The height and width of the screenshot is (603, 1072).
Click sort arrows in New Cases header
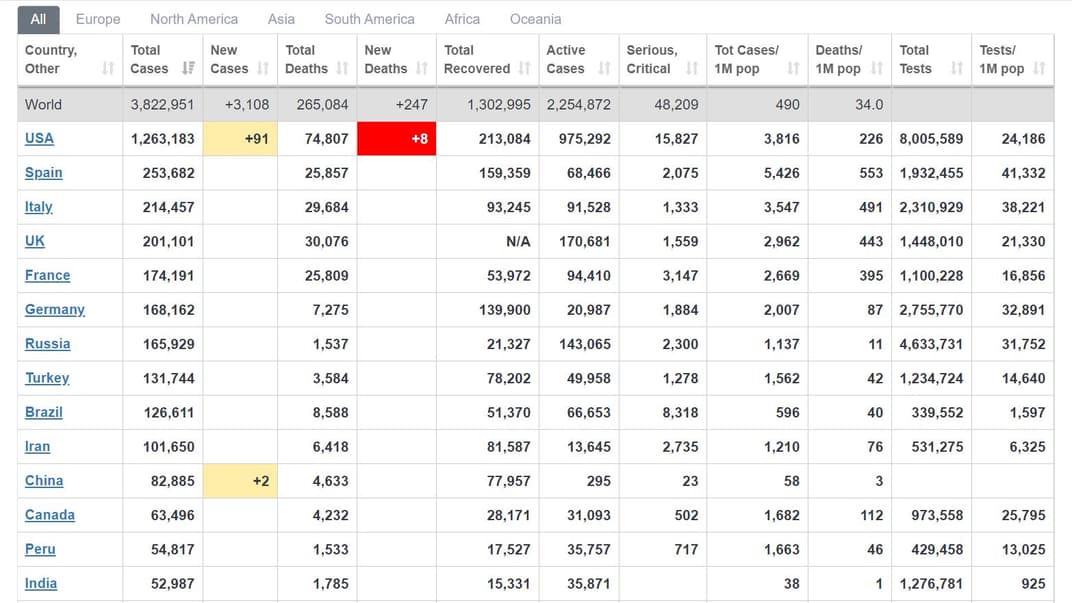(x=263, y=69)
